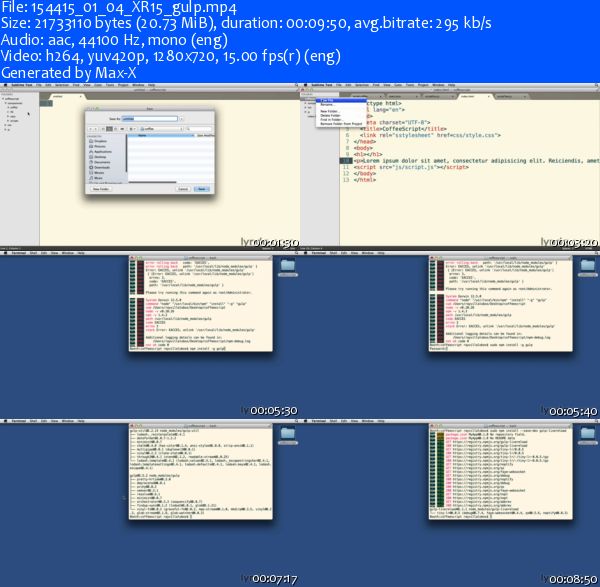Image resolution: width=600 pixels, height=587 pixels.
Task: Click the script src="js/script.js" line
Action: [x=411, y=167]
